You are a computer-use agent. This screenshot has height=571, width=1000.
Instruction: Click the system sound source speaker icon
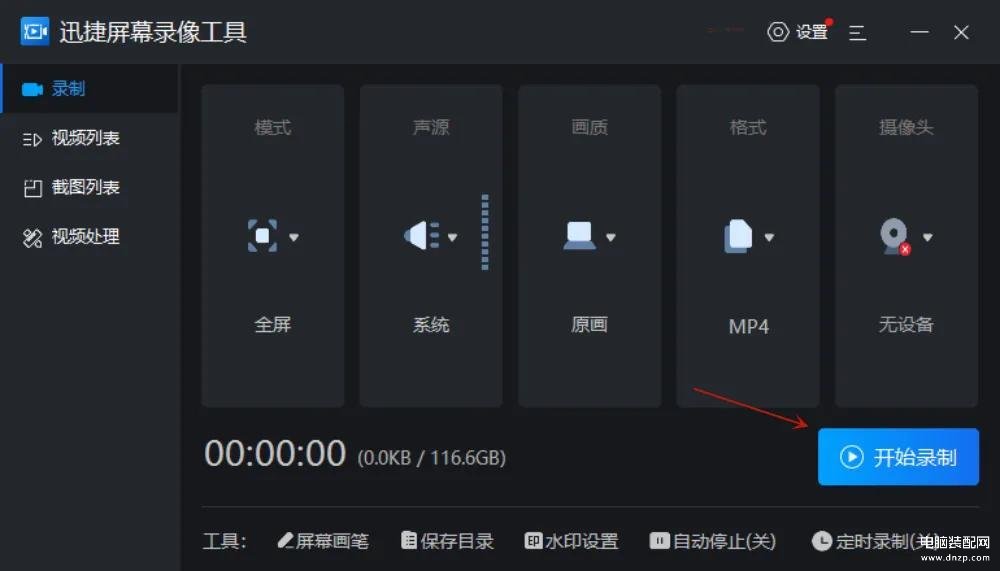422,236
